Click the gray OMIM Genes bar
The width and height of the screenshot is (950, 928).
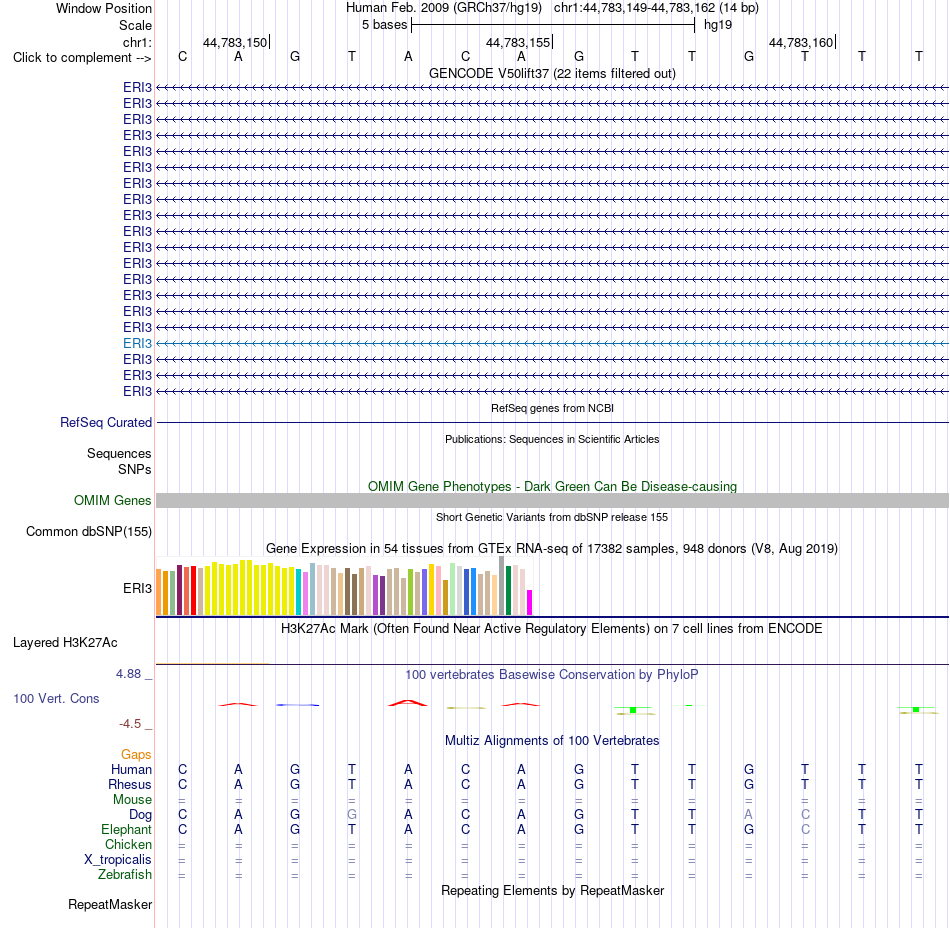(x=552, y=500)
